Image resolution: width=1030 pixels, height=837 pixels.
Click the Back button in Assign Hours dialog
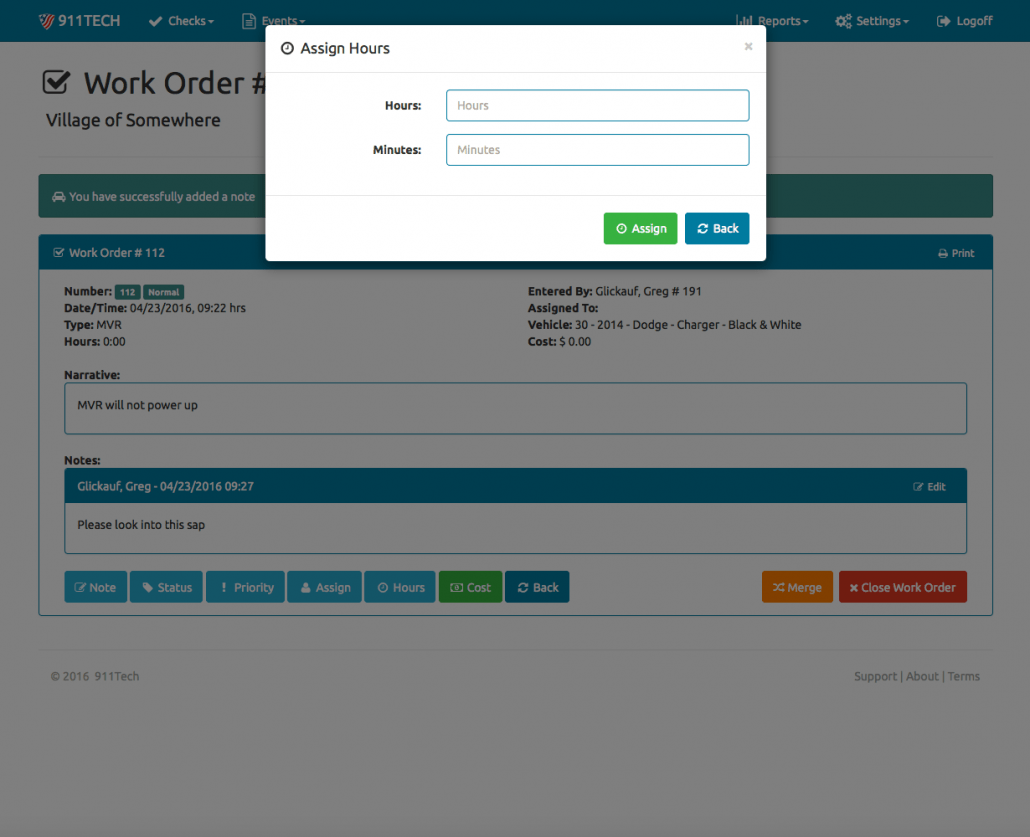pos(716,228)
